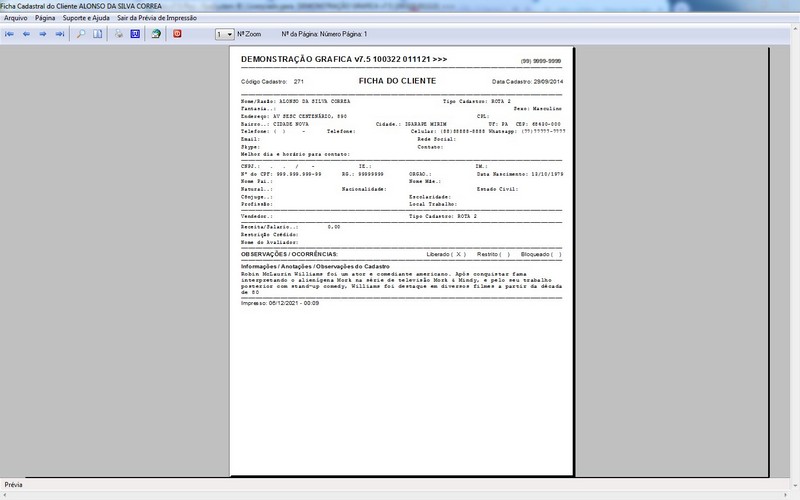This screenshot has width=800, height=500.
Task: Open the Página menu
Action: (45, 18)
